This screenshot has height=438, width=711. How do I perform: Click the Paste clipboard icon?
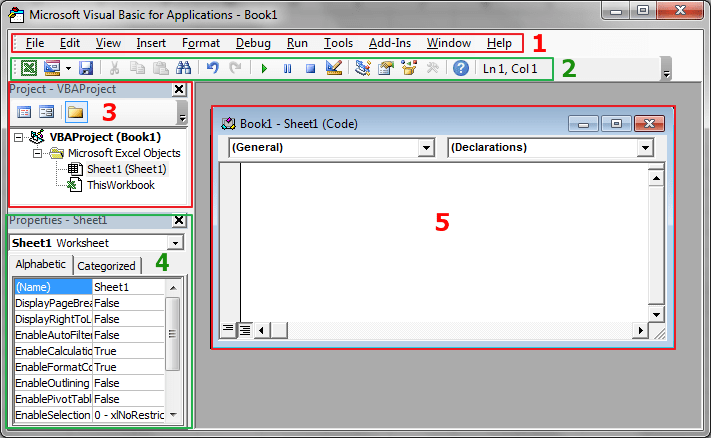160,68
